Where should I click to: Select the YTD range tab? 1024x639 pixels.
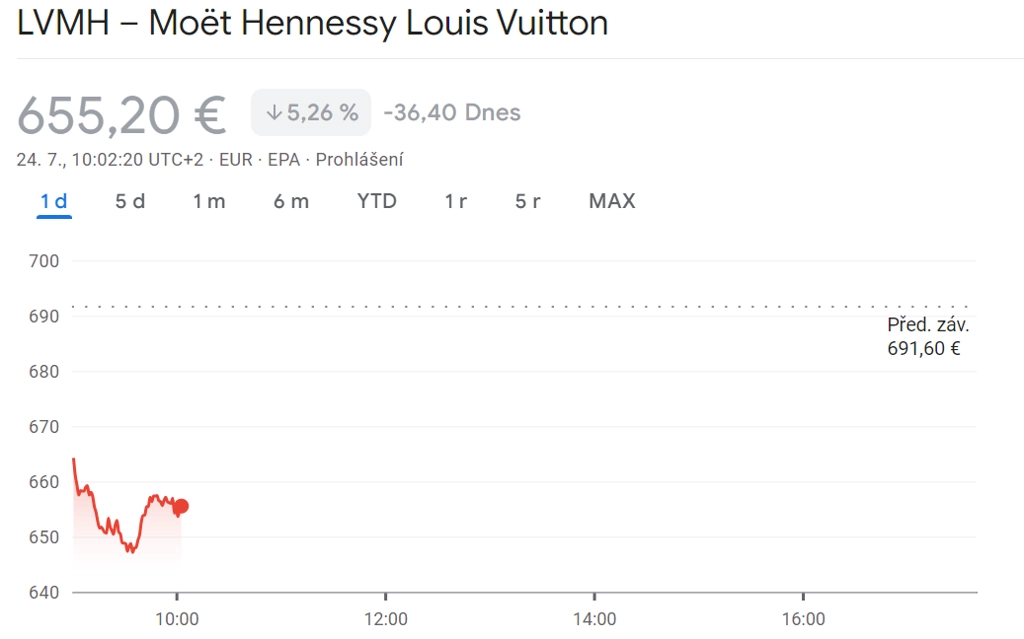[x=377, y=201]
